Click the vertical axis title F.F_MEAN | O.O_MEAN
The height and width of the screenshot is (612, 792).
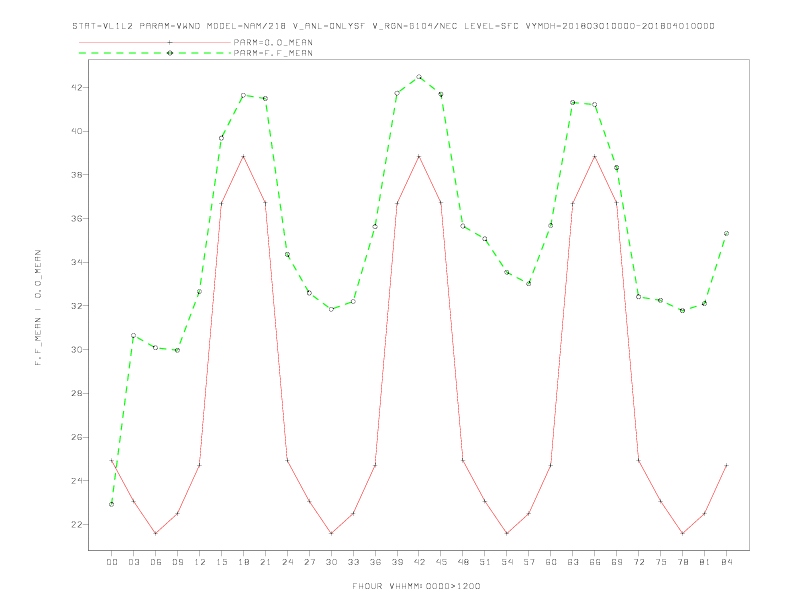click(38, 308)
